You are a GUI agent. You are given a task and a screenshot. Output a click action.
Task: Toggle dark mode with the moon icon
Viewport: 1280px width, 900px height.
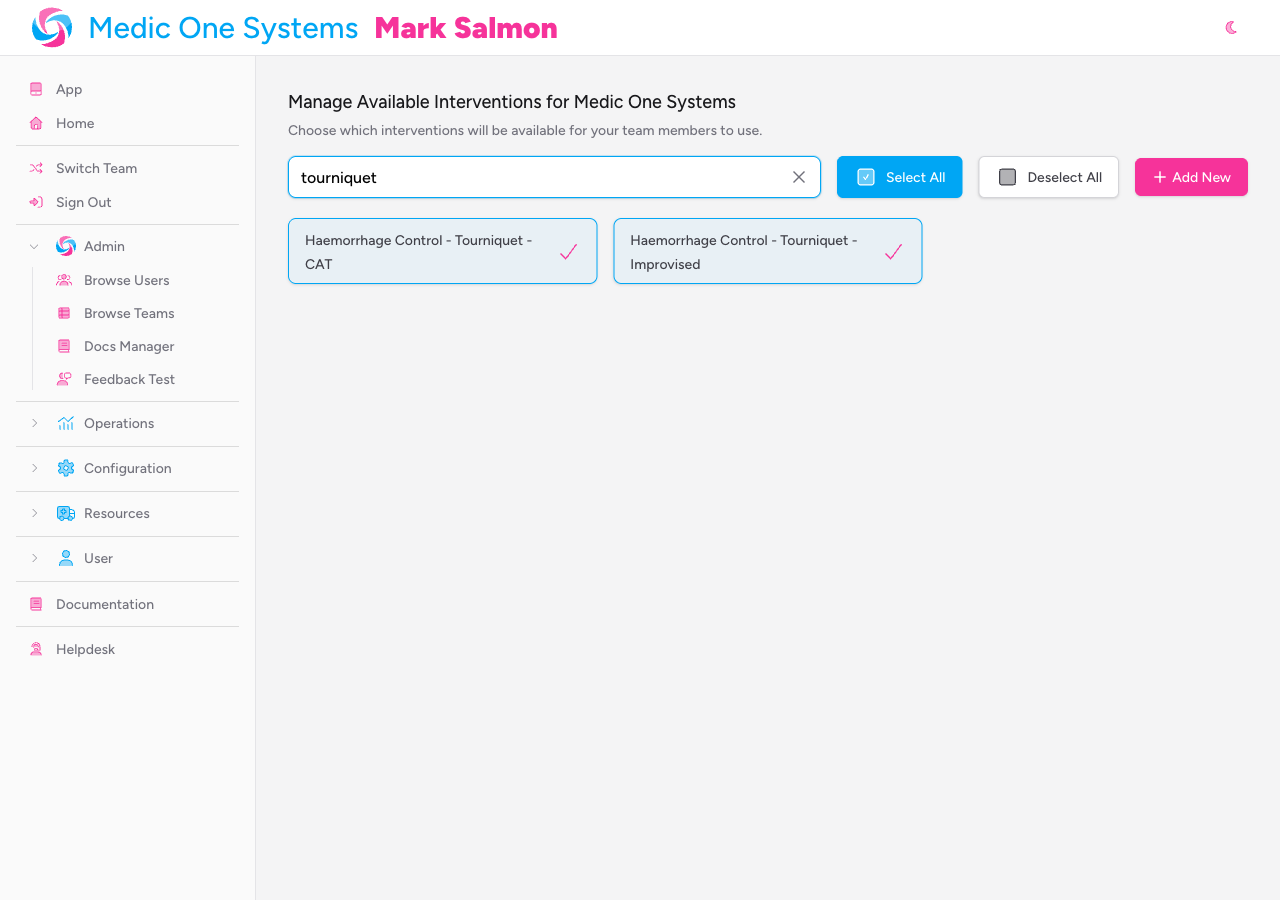pos(1230,28)
